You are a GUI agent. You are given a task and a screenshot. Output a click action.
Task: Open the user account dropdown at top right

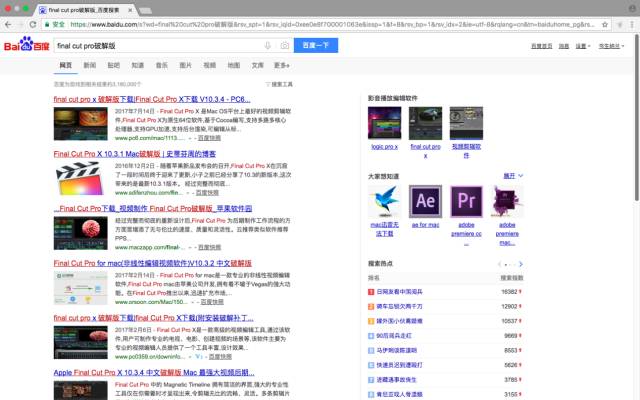click(x=611, y=46)
